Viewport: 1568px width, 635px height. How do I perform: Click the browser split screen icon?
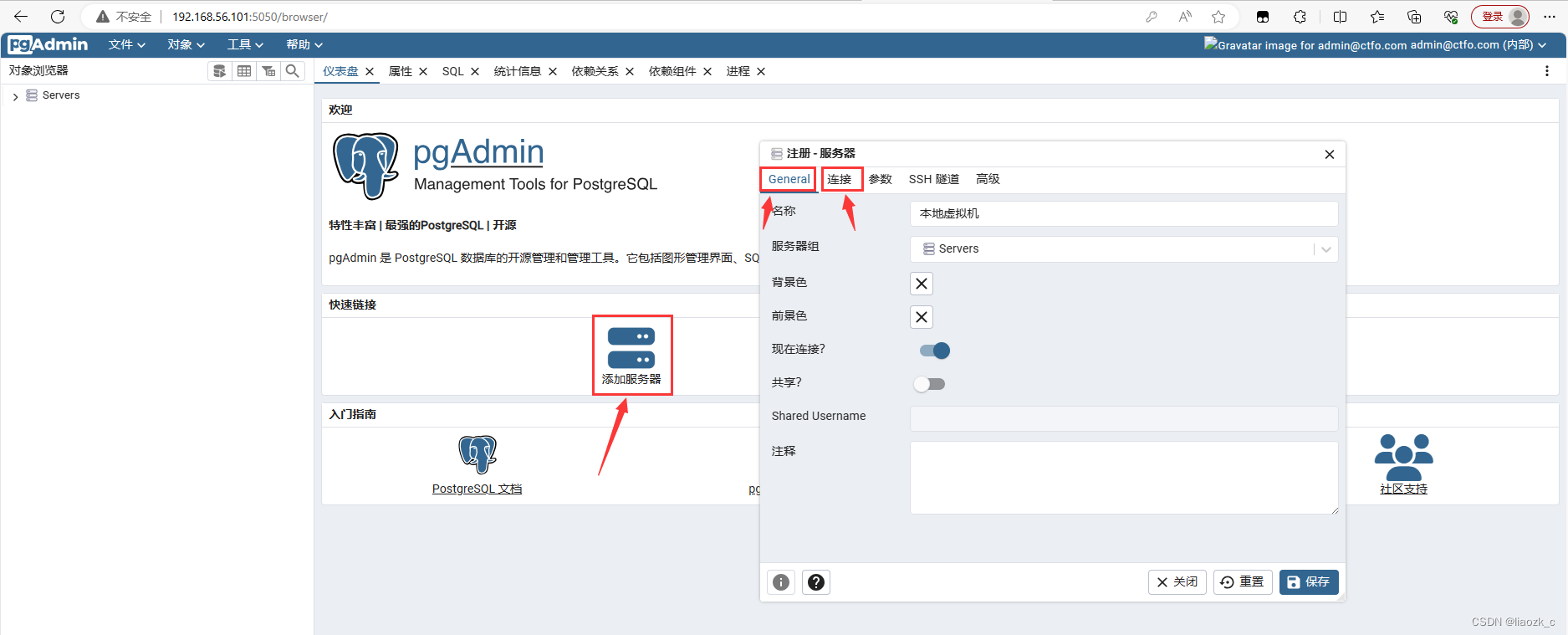(1340, 17)
